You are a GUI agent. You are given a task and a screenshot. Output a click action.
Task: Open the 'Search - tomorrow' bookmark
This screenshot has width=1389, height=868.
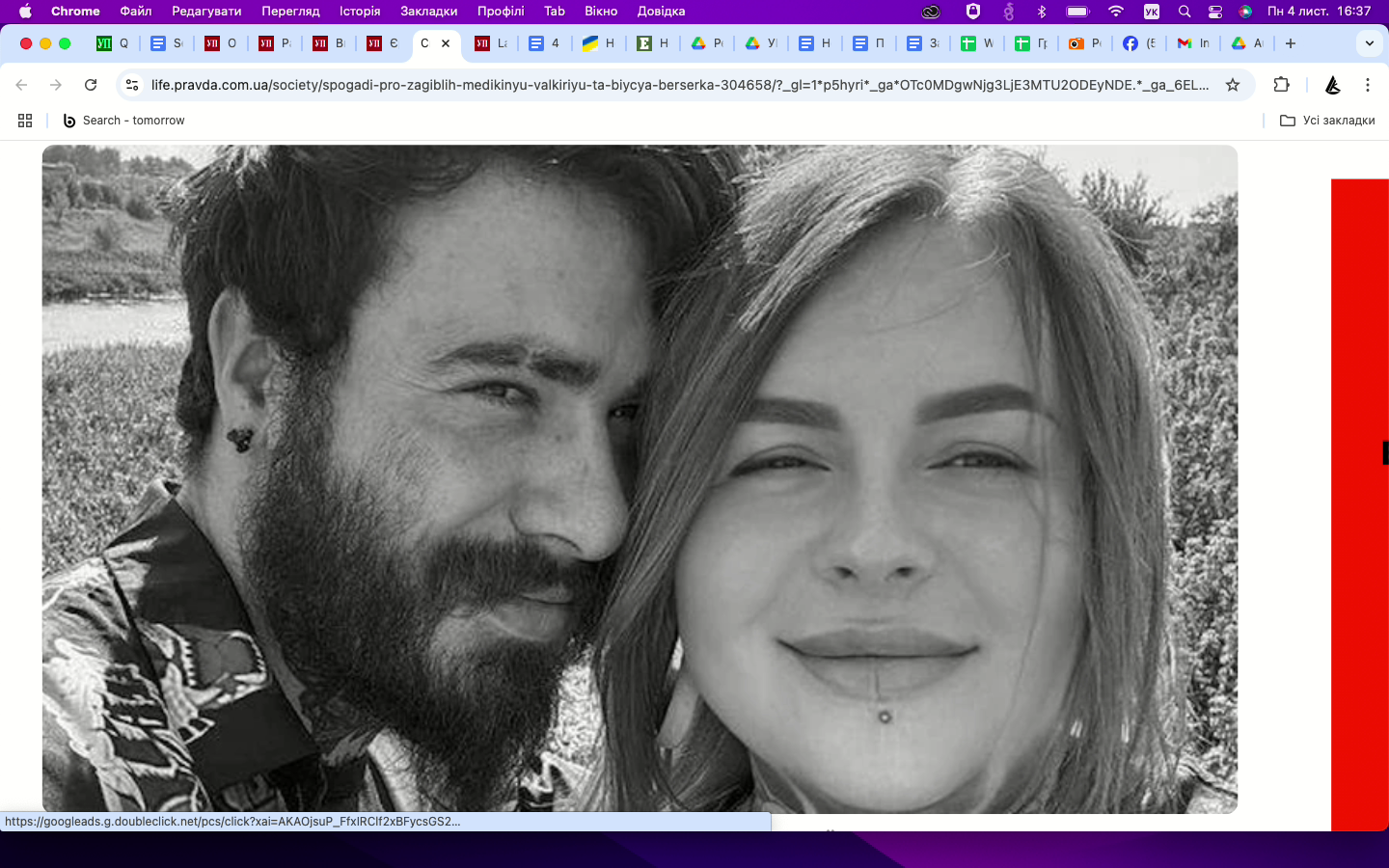(x=123, y=121)
